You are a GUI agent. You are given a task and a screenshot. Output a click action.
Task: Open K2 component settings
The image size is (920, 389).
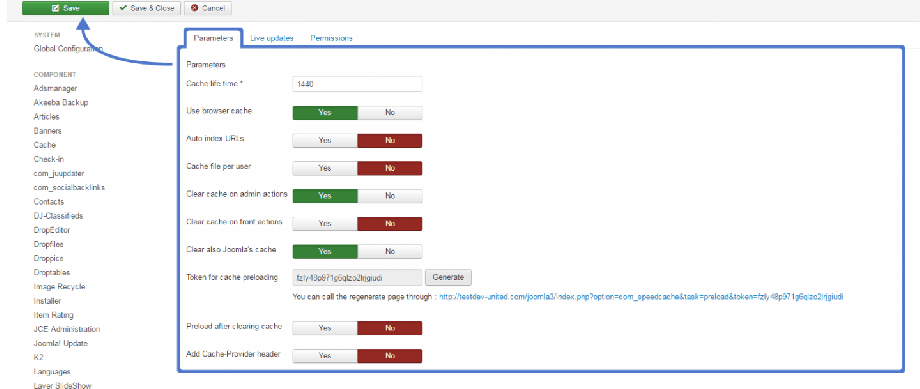(39, 358)
